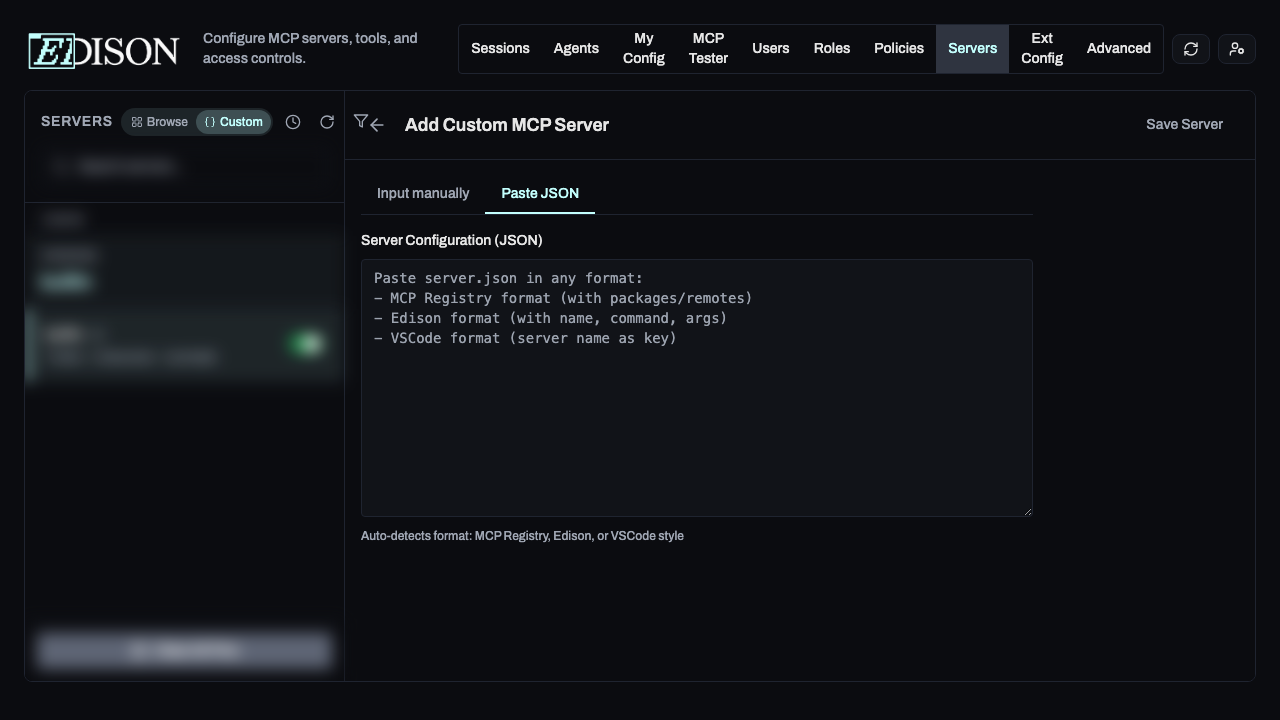1280x720 pixels.
Task: Click the Save Server button
Action: click(x=1184, y=124)
